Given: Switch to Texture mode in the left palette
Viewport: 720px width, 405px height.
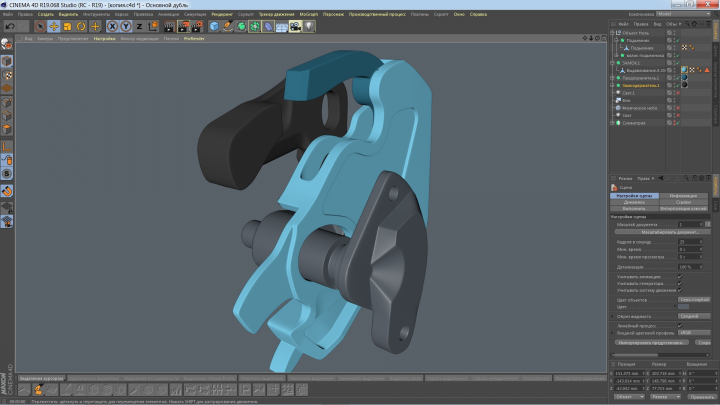Looking at the screenshot, I should 6,74.
